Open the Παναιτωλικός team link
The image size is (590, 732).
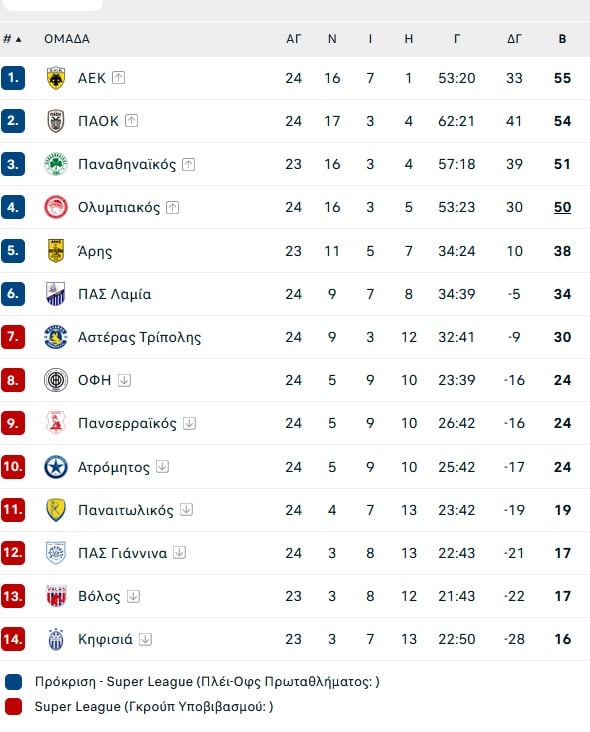[x=126, y=510]
